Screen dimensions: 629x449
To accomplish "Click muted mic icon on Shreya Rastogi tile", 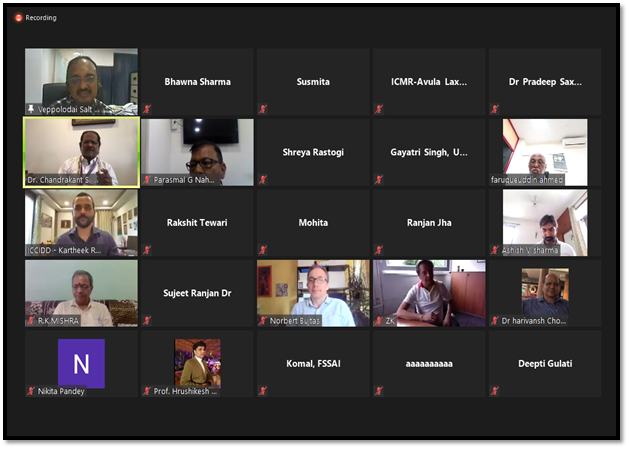I will (x=263, y=179).
